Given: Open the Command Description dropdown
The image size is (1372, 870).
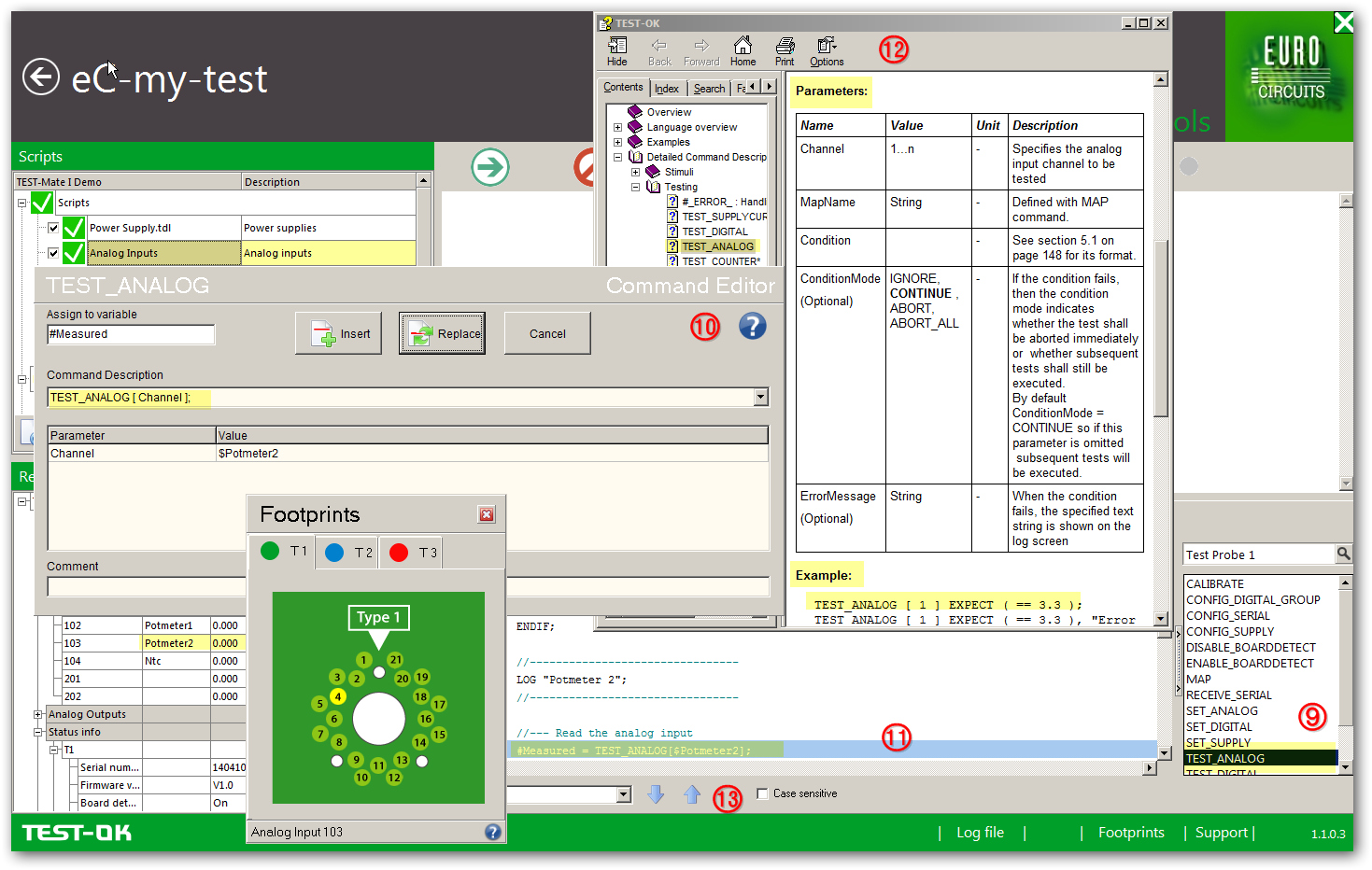Looking at the screenshot, I should (x=761, y=398).
